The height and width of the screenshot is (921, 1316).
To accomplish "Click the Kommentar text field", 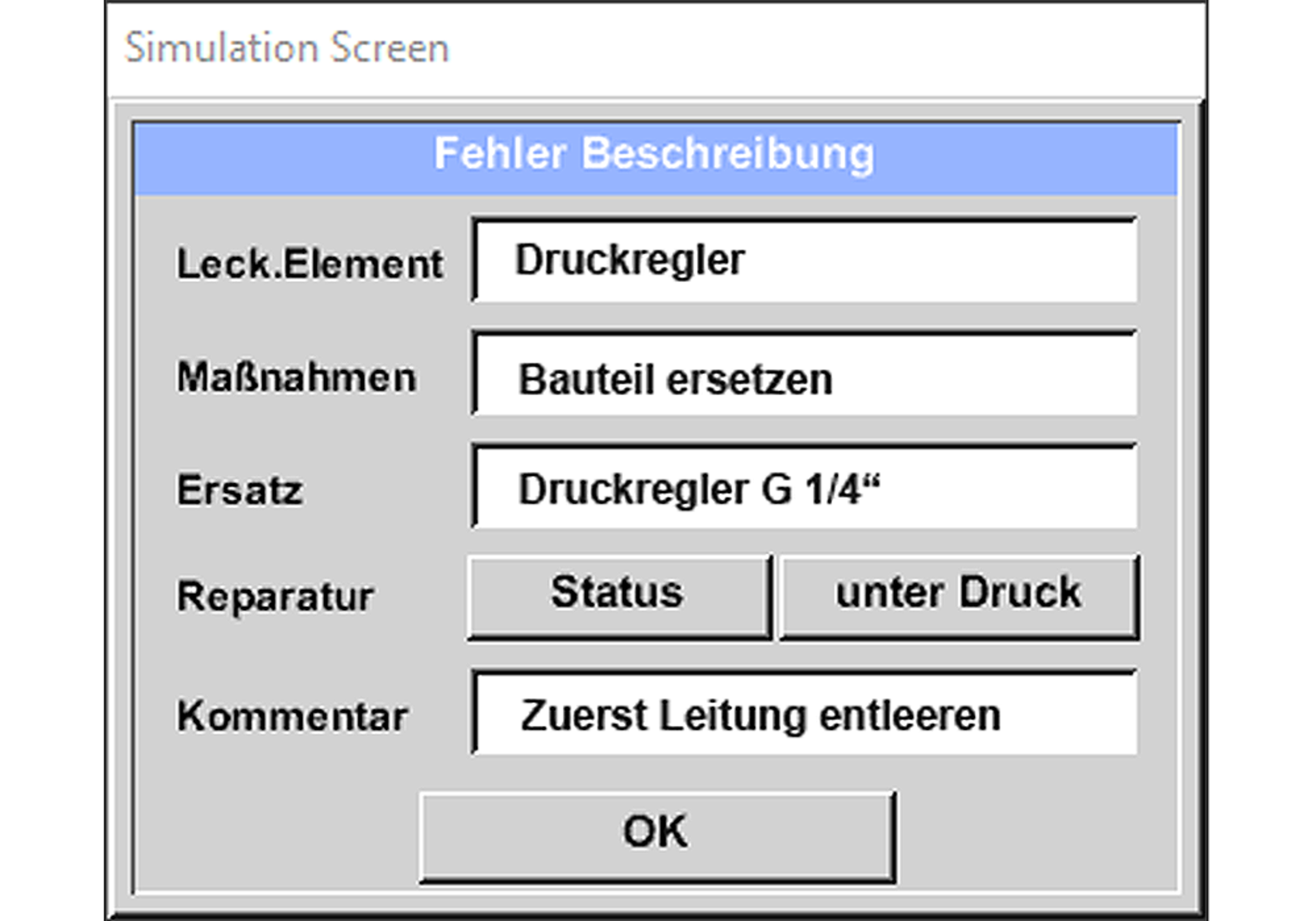I will 805,713.
